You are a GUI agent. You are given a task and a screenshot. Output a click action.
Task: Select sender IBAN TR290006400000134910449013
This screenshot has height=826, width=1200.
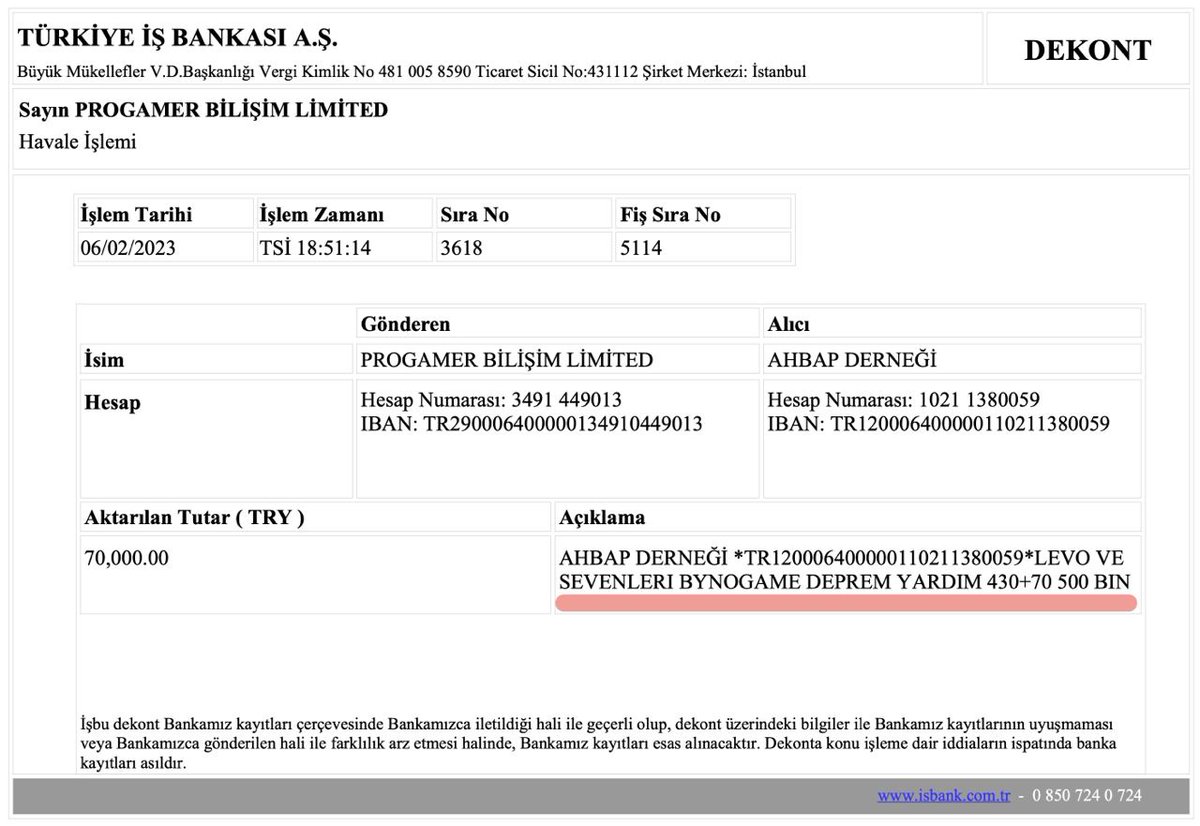click(531, 424)
